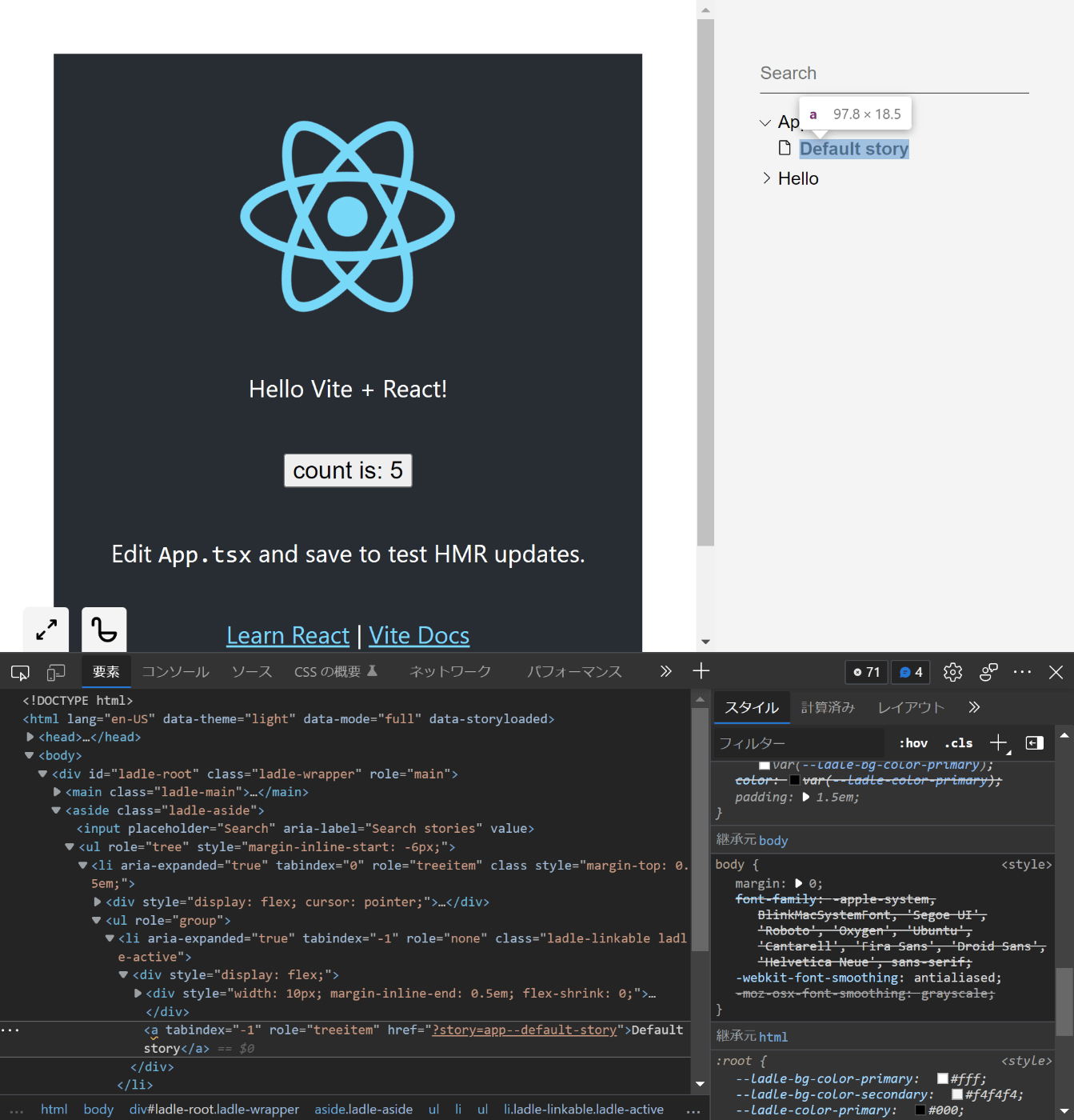This screenshot has width=1074, height=1120.
Task: Click the inspect element picker icon
Action: (x=20, y=673)
